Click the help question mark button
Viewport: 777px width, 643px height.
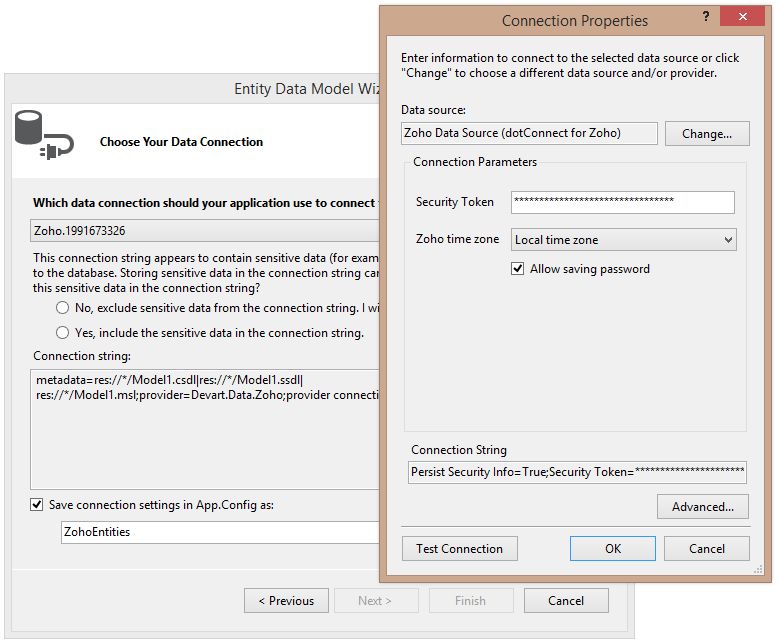(707, 18)
